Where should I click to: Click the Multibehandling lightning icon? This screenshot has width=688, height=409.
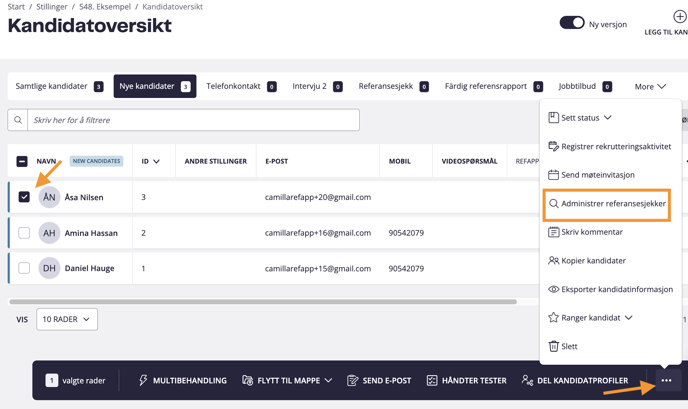coord(143,381)
